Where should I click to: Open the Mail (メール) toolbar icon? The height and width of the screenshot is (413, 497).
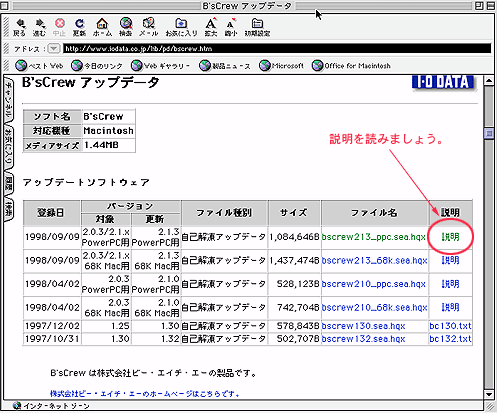tap(148, 27)
